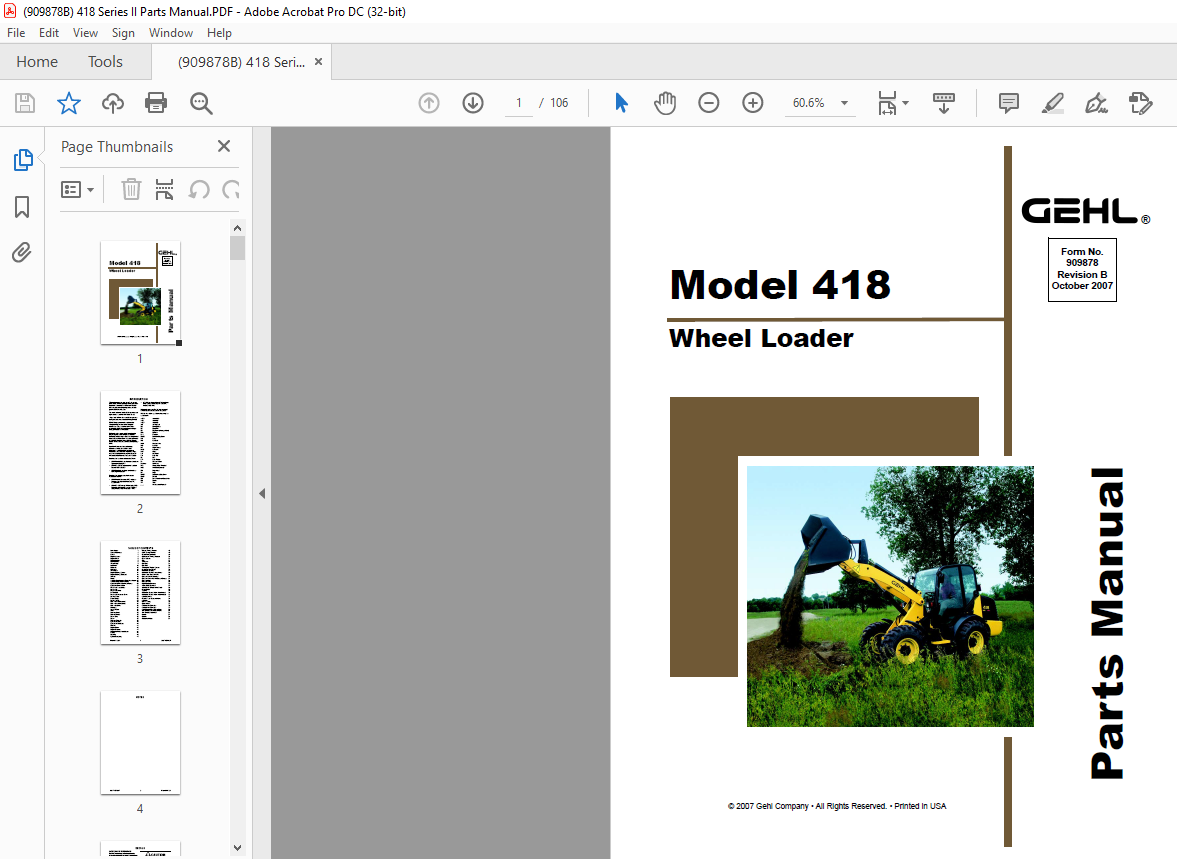This screenshot has height=859, width=1177.
Task: Select the page 3 thumbnail
Action: coord(140,592)
